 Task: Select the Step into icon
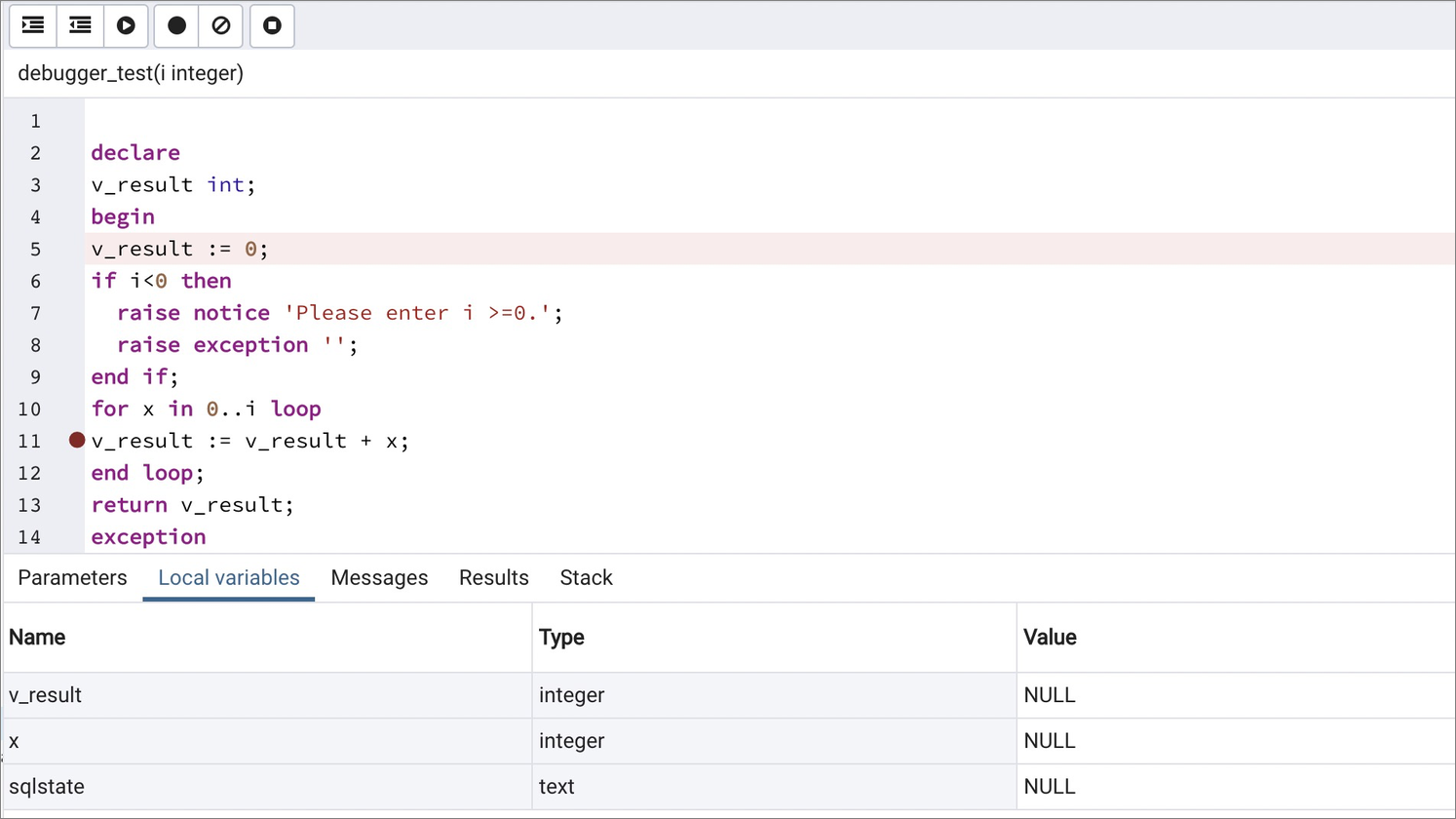(x=32, y=26)
